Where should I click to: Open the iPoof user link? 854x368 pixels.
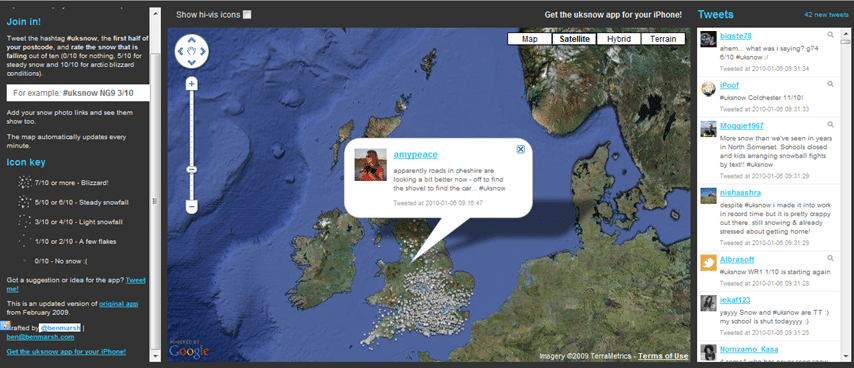[729, 85]
